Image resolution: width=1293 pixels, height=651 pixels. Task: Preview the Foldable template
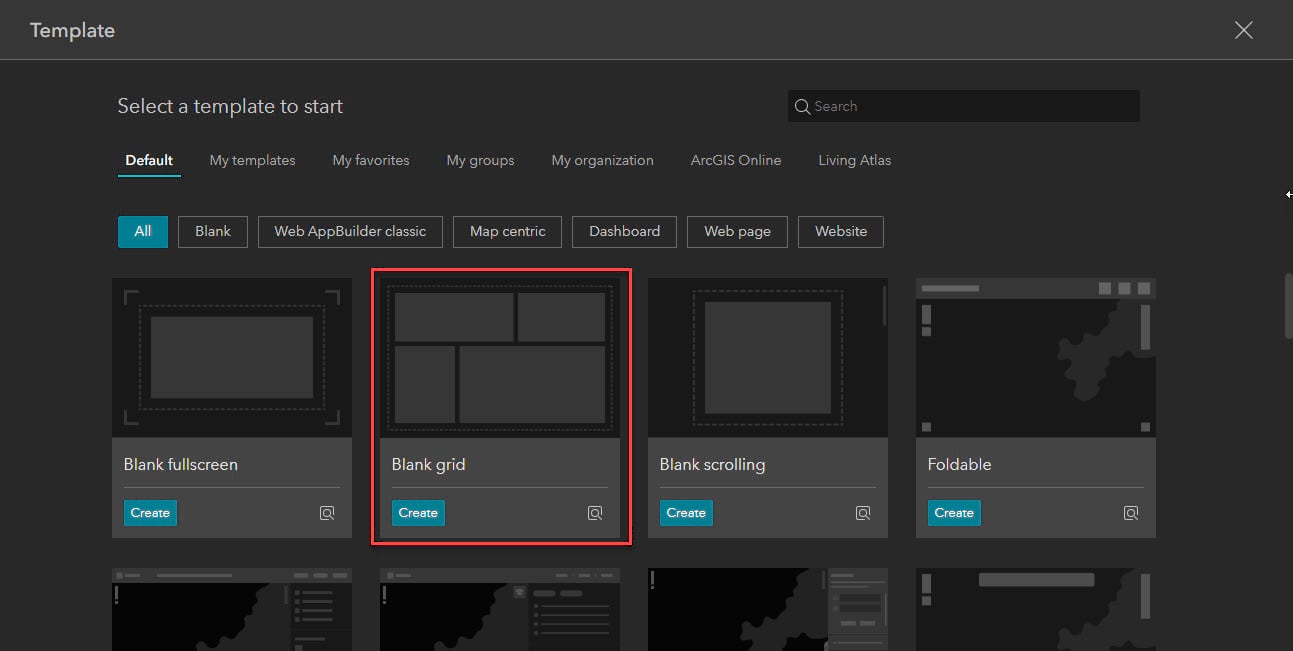pyautogui.click(x=1131, y=512)
